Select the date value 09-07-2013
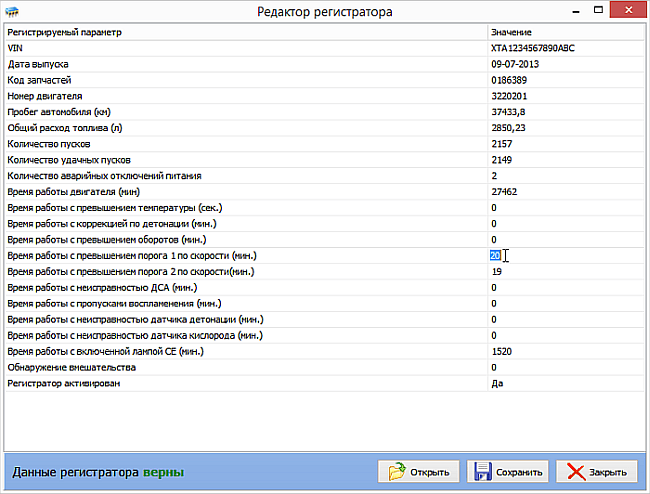Image resolution: width=650 pixels, height=494 pixels. [x=515, y=64]
